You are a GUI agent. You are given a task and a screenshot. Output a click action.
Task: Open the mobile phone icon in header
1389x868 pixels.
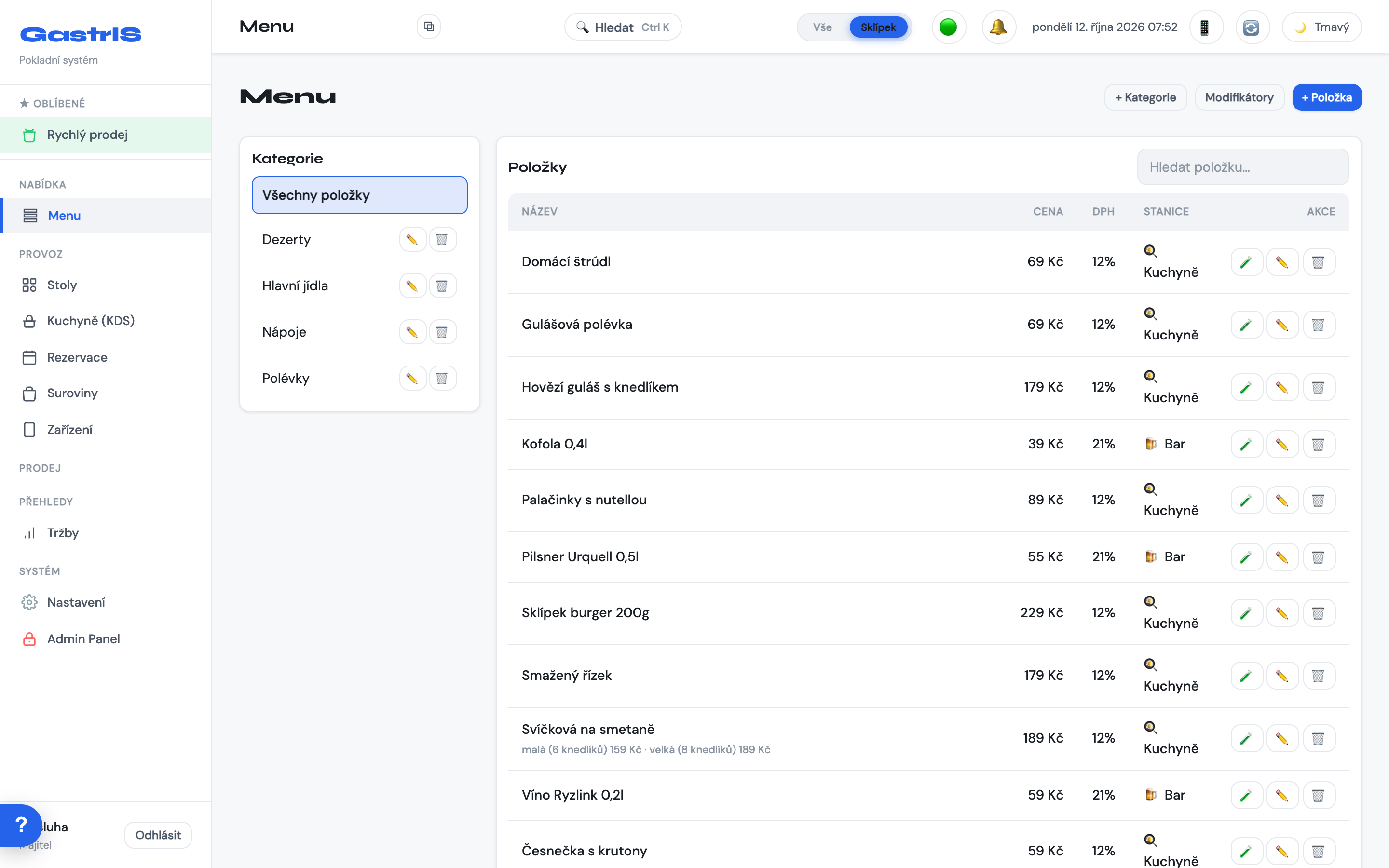[x=1206, y=27]
